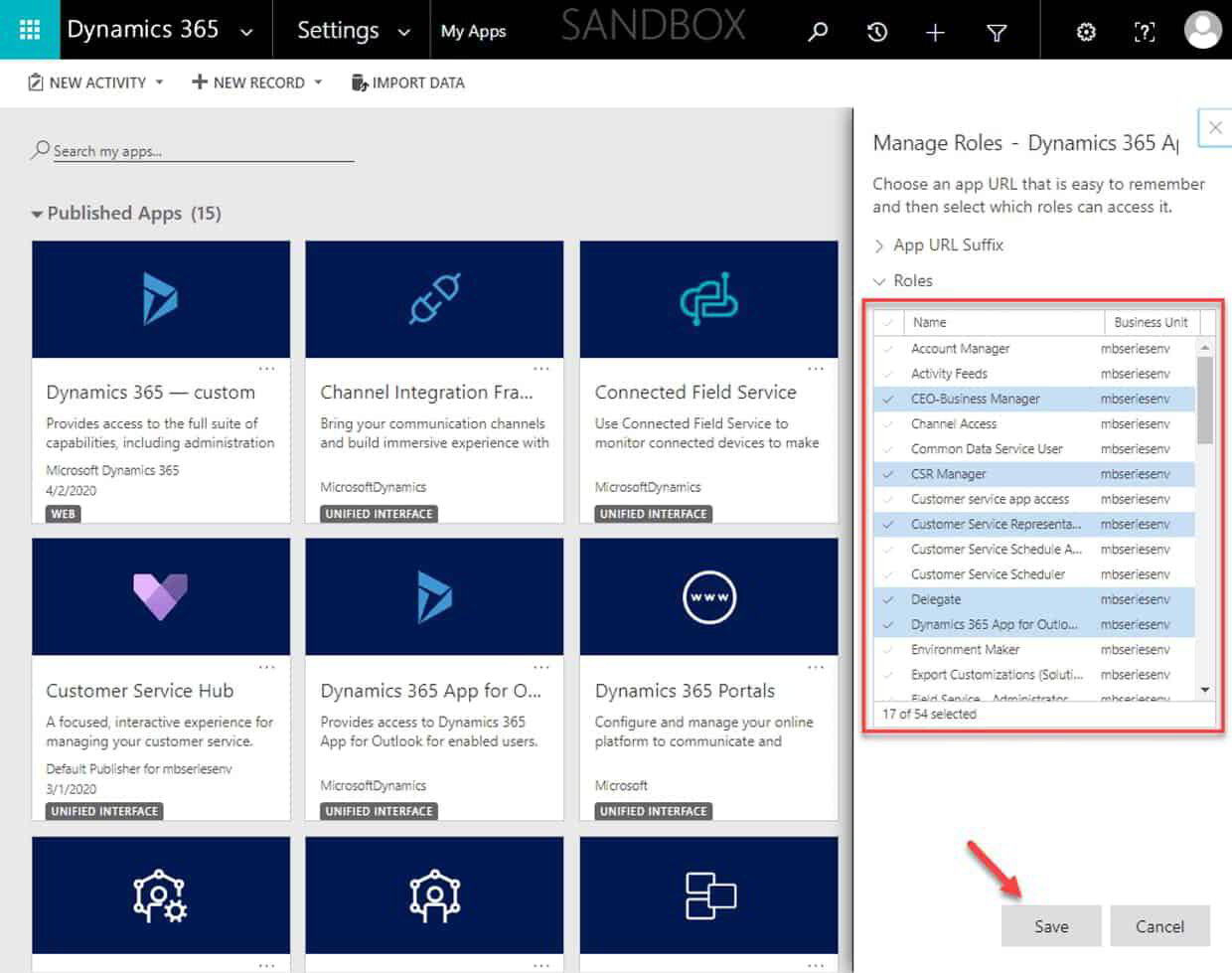Collapse the Published Apps section
The width and height of the screenshot is (1232, 973).
[39, 213]
